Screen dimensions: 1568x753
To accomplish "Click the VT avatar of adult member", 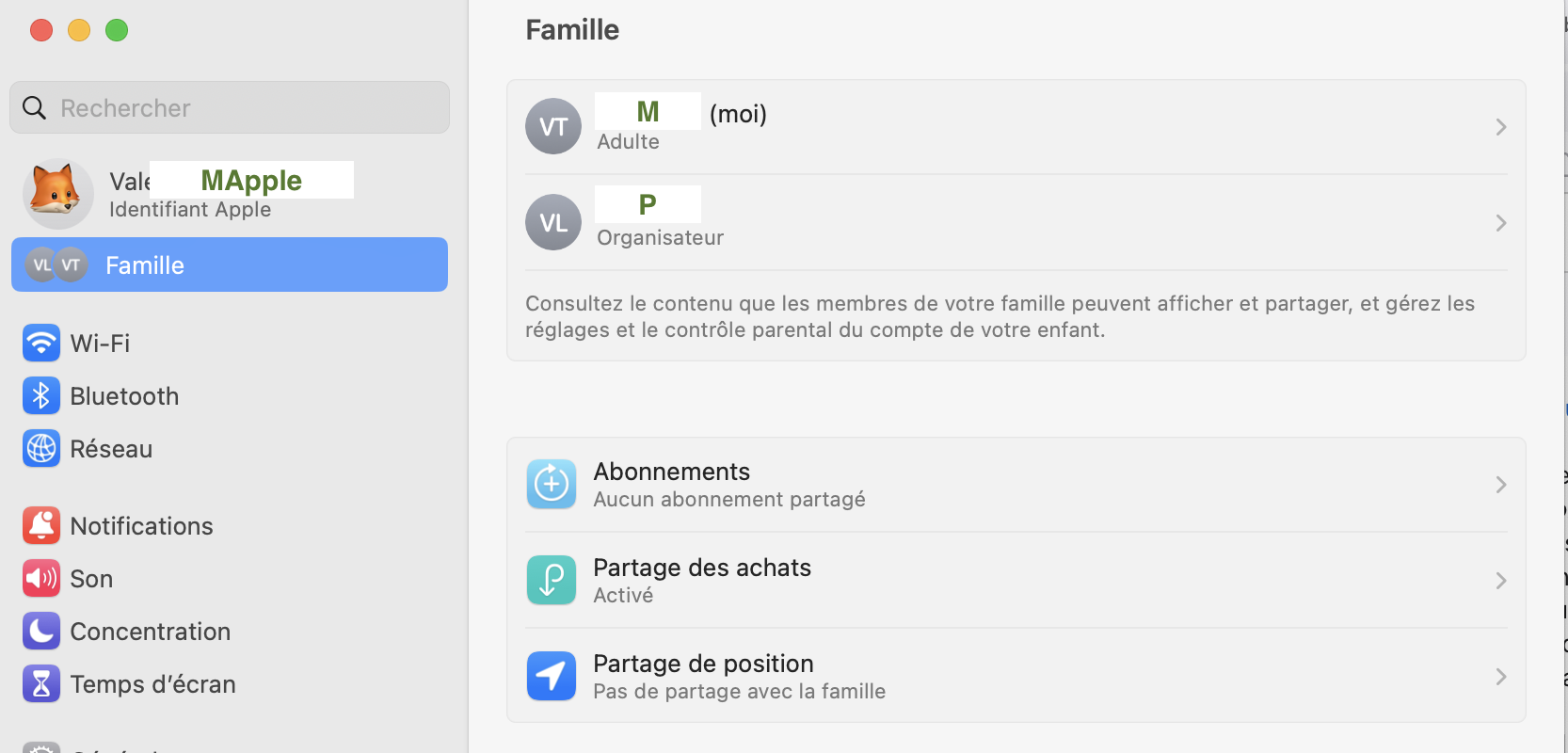I will click(553, 127).
